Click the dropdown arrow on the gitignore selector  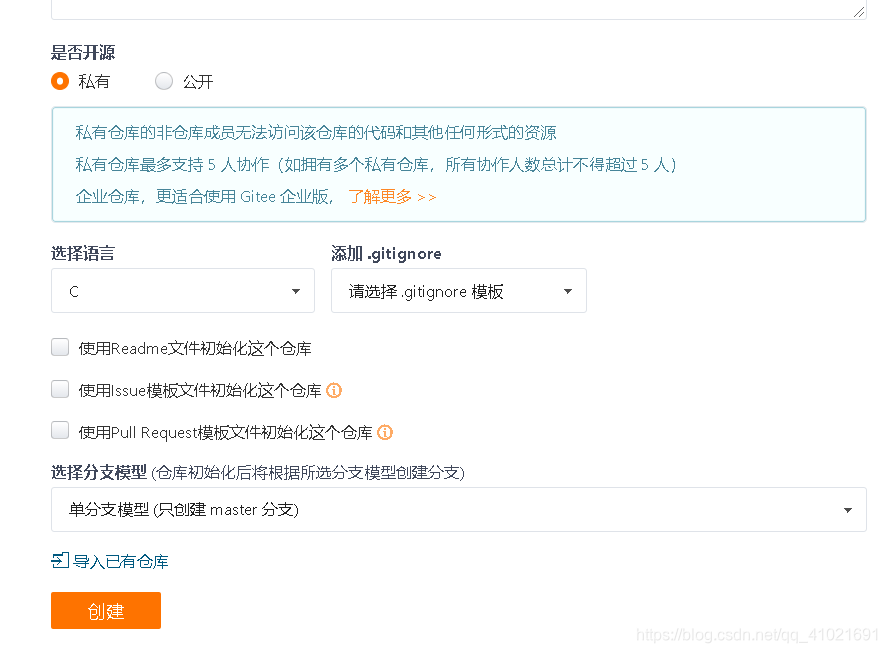pos(567,290)
